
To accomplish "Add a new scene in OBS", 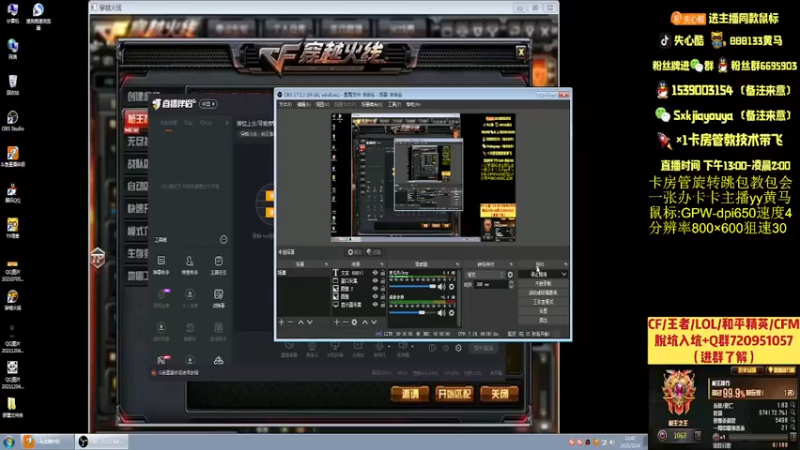I will 281,322.
